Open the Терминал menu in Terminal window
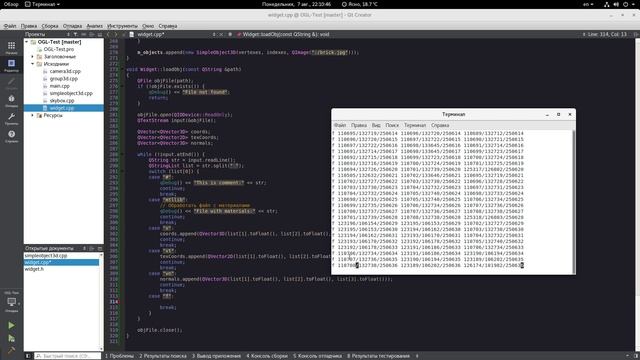The image size is (640, 360). (415, 125)
